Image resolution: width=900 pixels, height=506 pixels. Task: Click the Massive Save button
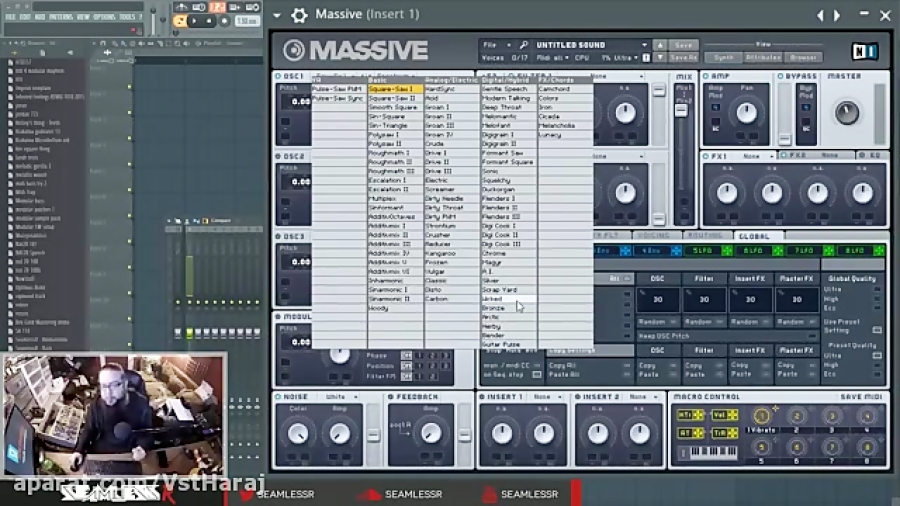pyautogui.click(x=683, y=45)
